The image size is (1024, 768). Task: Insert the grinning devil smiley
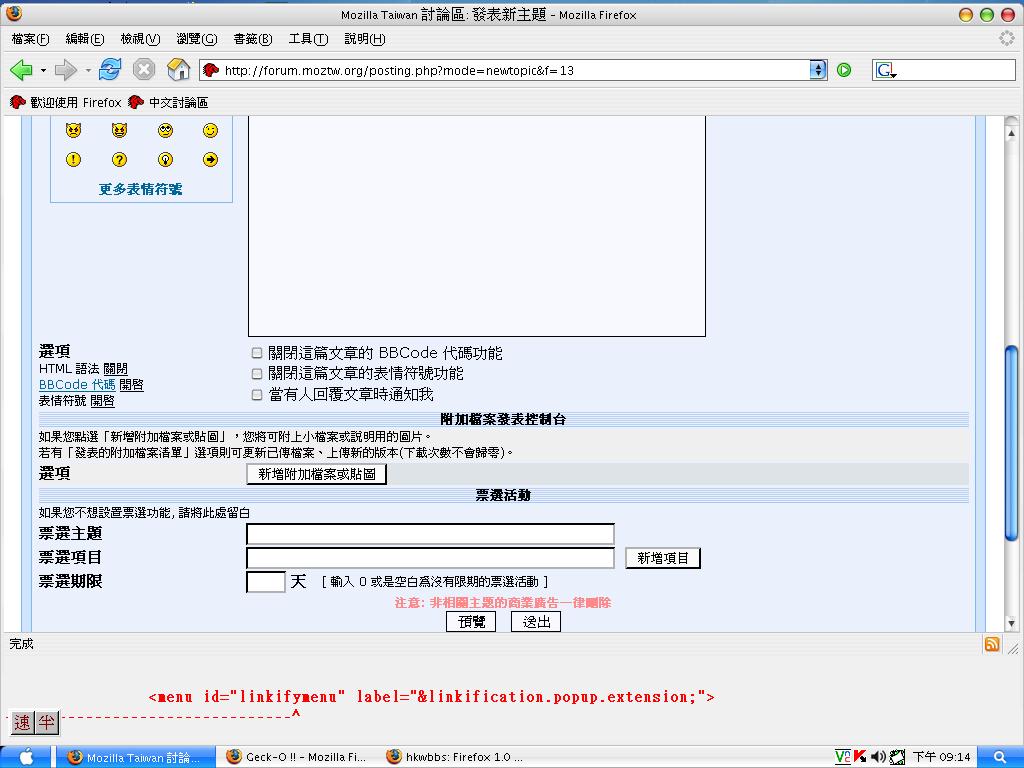coord(119,130)
